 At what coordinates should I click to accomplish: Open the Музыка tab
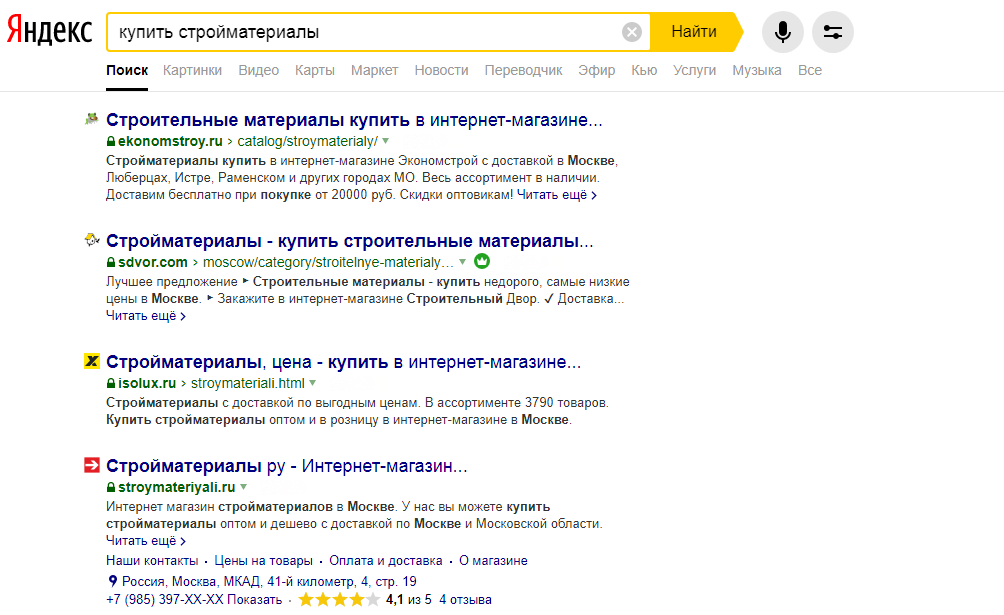[x=757, y=70]
